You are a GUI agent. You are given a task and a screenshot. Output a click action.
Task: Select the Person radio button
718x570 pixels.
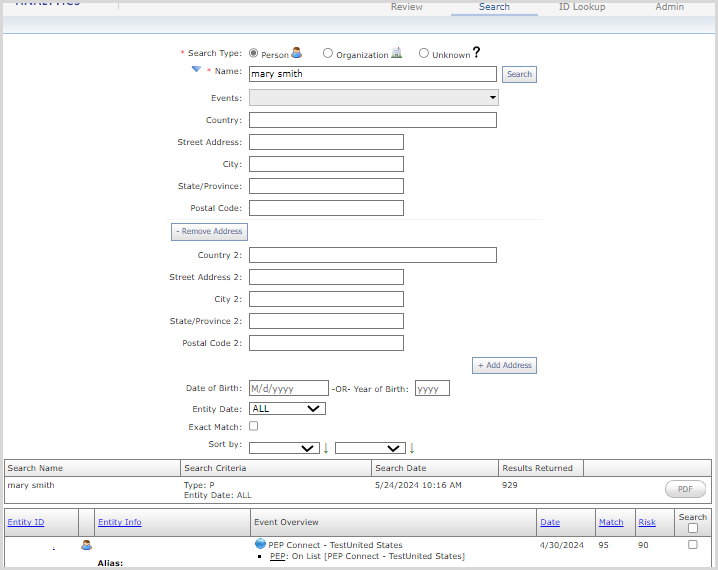(x=254, y=53)
